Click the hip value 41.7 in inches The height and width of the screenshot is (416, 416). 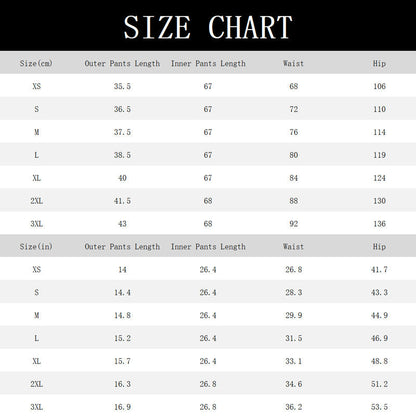[x=379, y=269]
